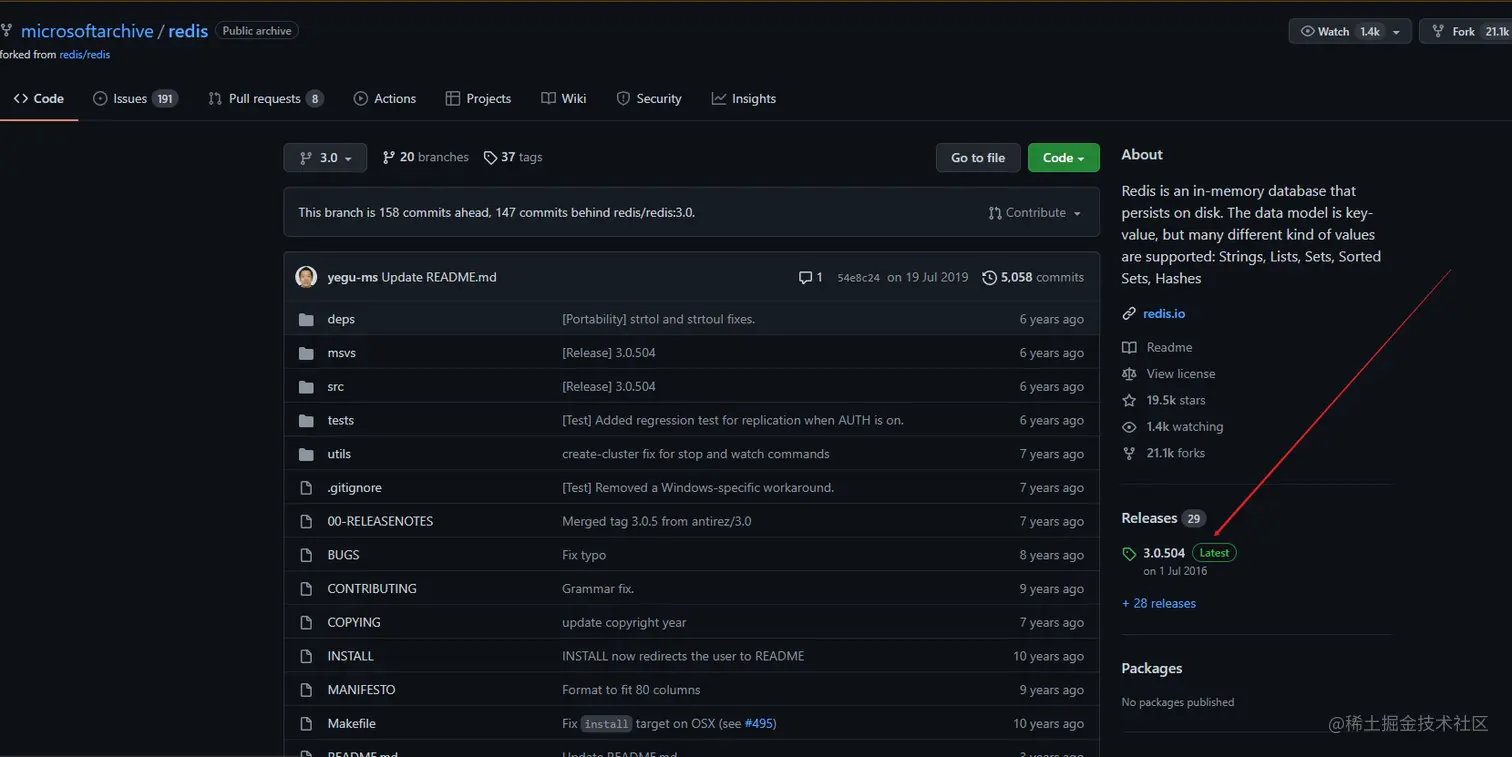The height and width of the screenshot is (757, 1512).
Task: Switch to the Security tab
Action: (649, 99)
